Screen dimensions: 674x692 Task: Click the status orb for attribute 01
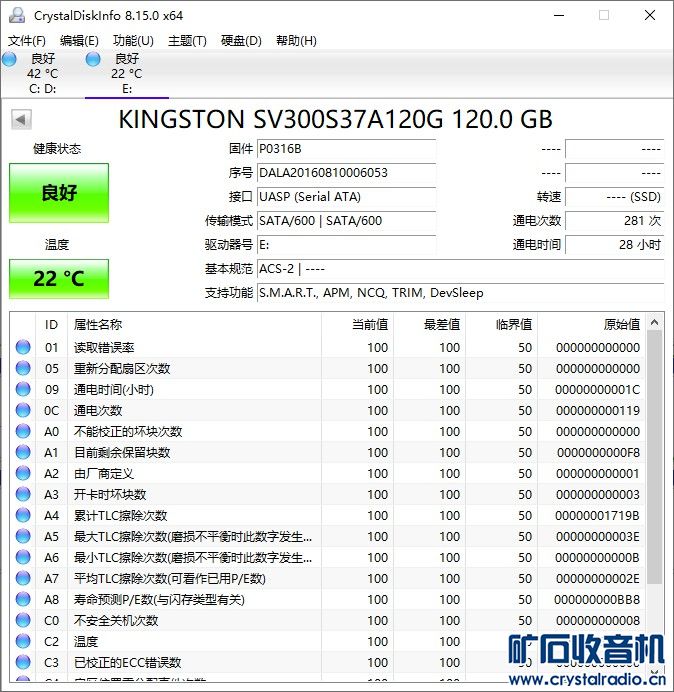[x=23, y=347]
